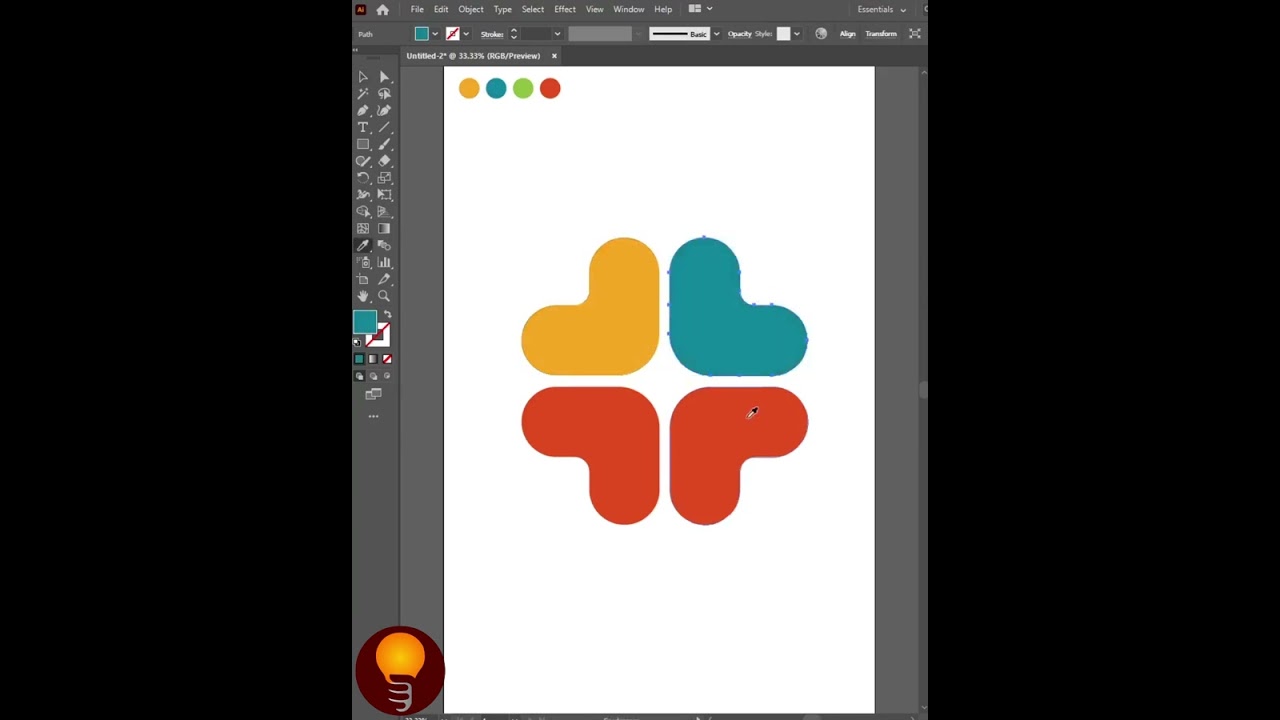Image resolution: width=1280 pixels, height=720 pixels.
Task: Go to Illustrator Home screen
Action: click(x=382, y=9)
